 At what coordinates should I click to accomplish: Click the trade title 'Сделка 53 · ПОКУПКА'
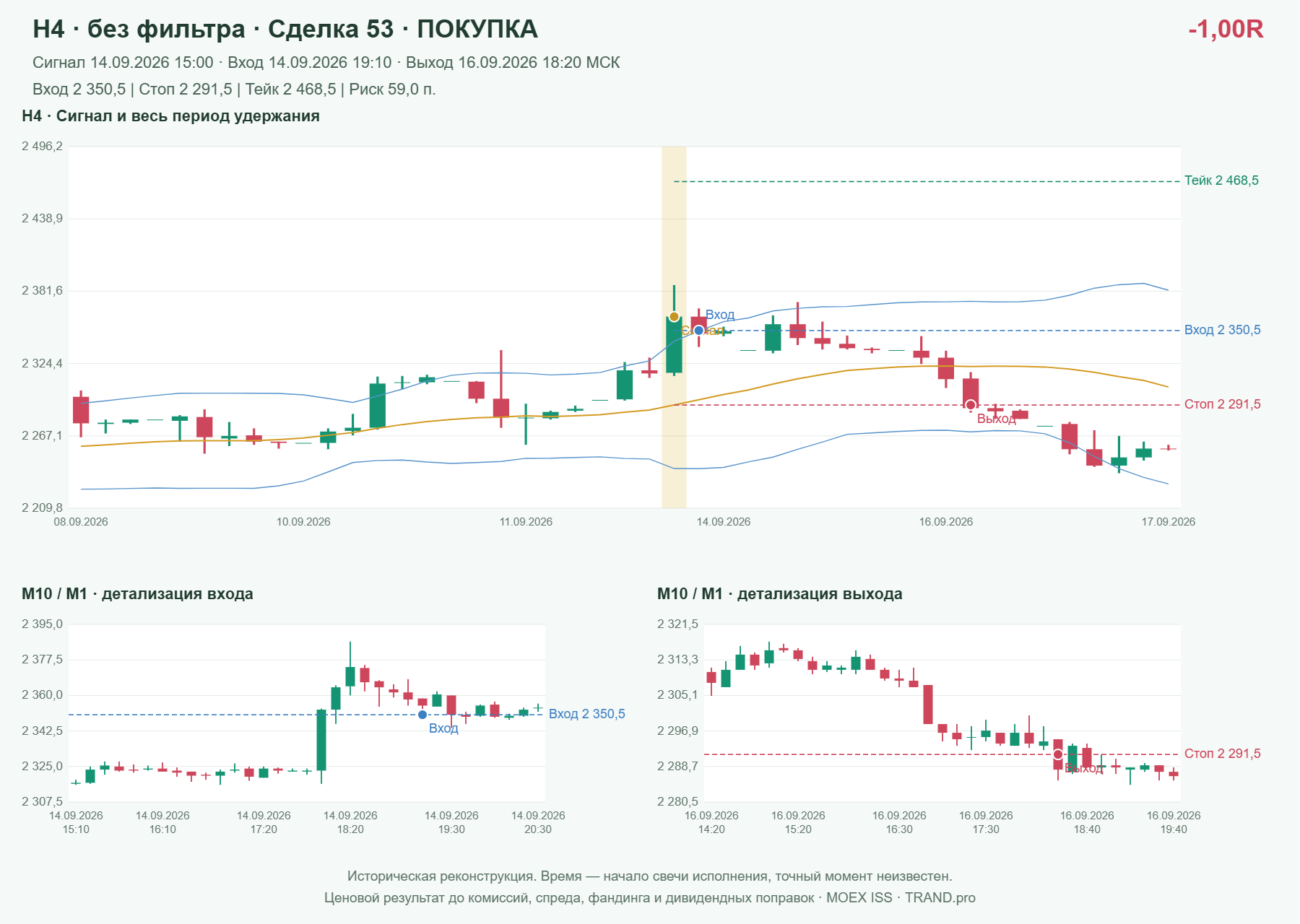pos(403,29)
